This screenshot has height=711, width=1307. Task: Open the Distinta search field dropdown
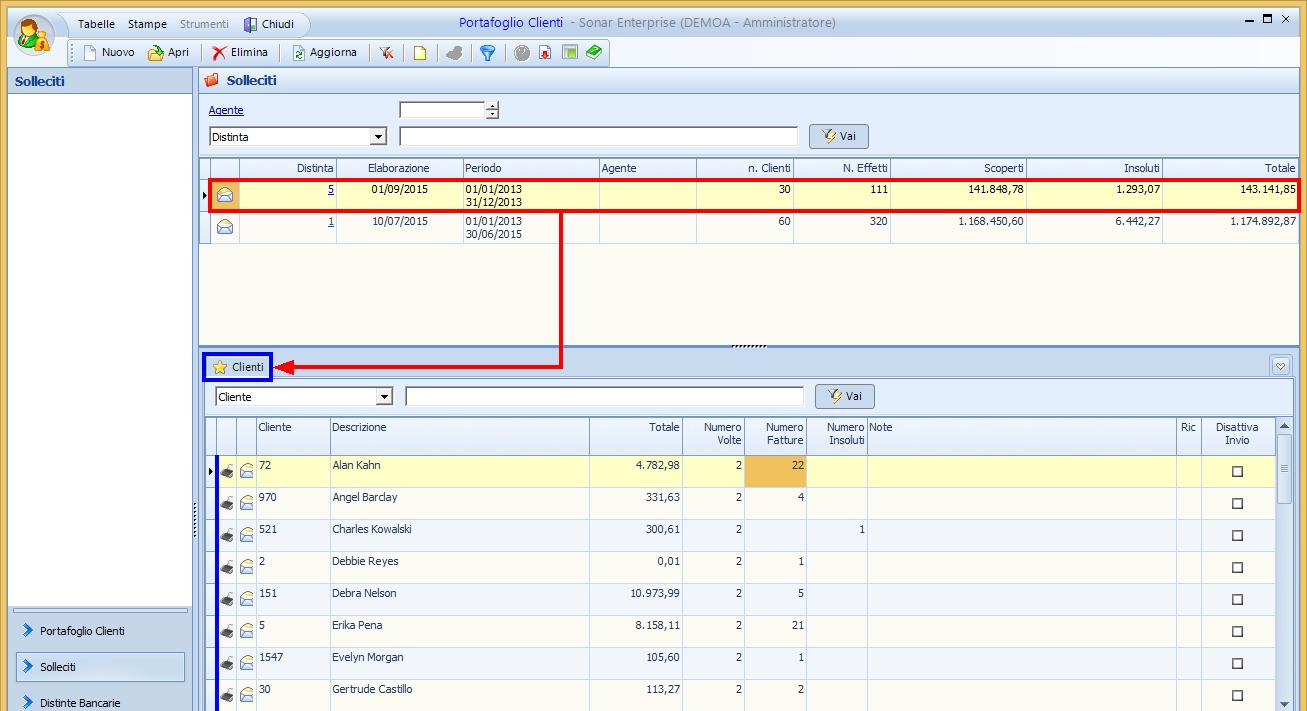tap(378, 137)
